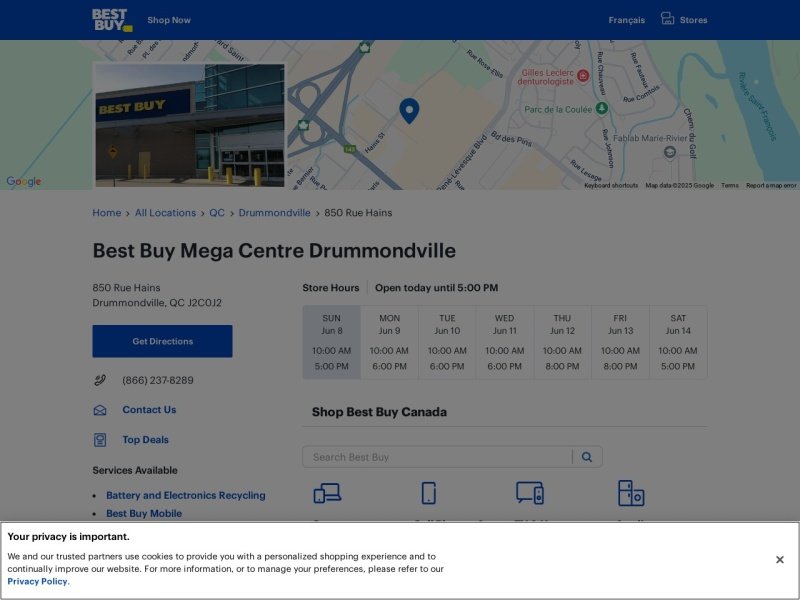
Task: Select the computers and laptops category icon
Action: tap(327, 493)
